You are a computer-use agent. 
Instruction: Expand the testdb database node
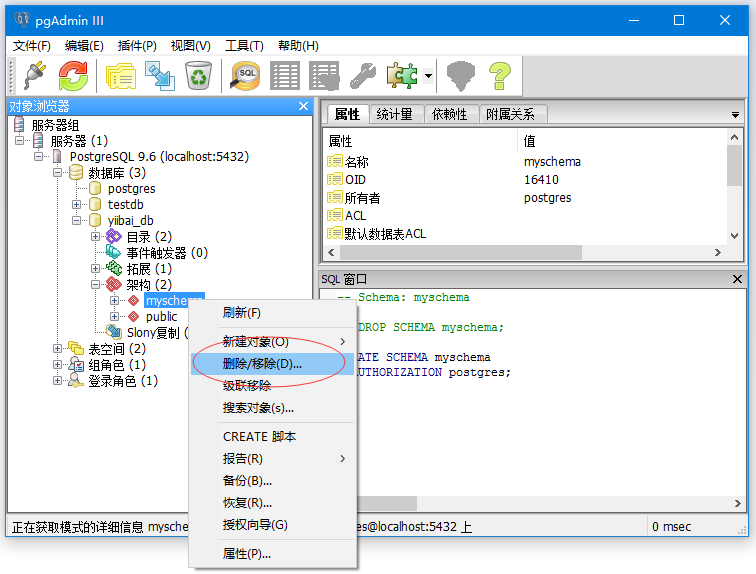point(77,205)
